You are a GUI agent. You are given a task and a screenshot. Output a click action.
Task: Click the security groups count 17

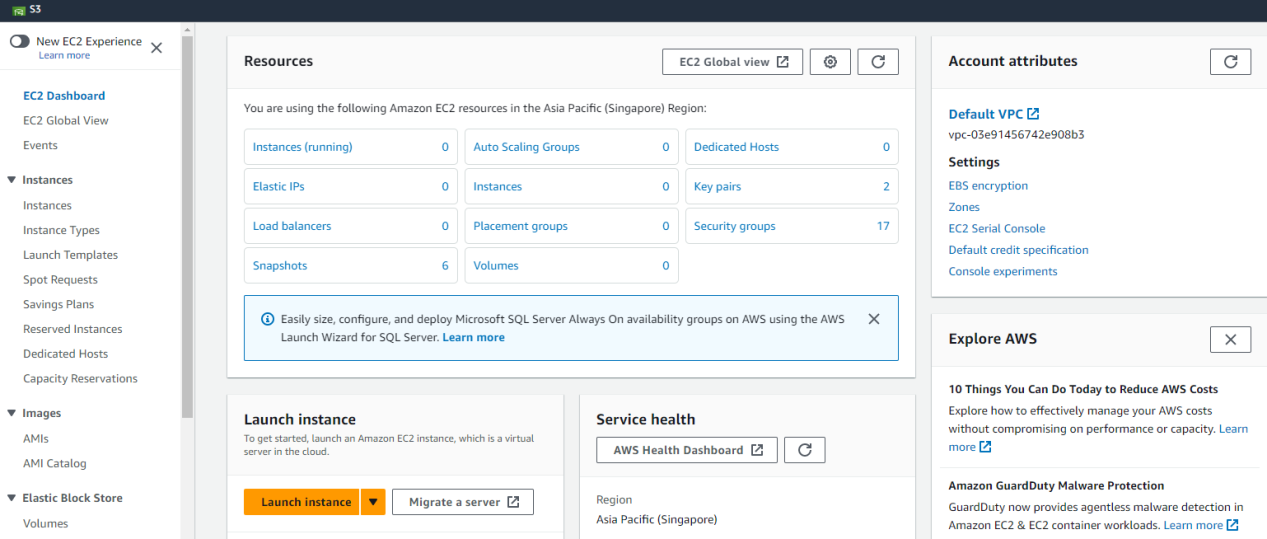(x=883, y=226)
